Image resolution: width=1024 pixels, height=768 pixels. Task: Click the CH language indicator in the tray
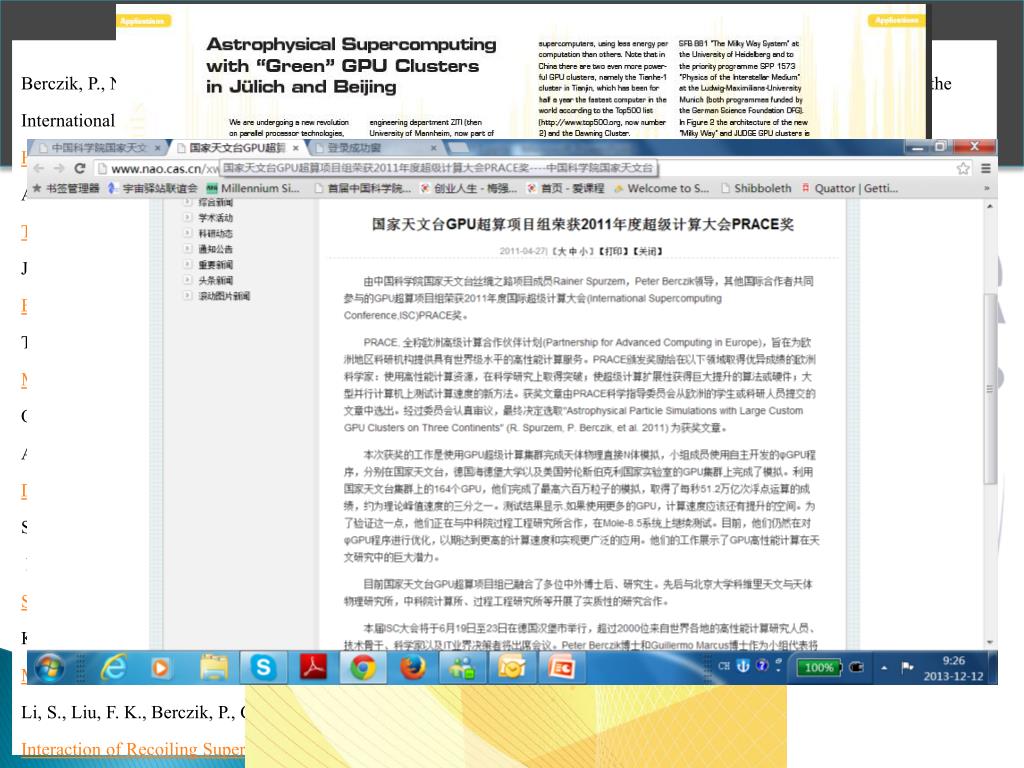724,666
